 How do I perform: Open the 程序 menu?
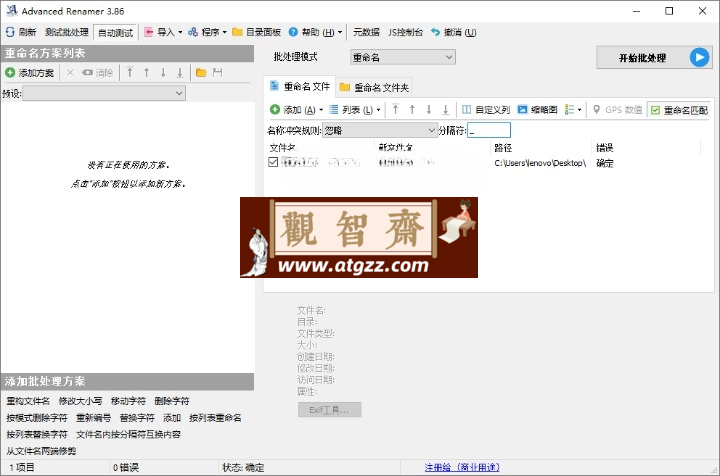point(207,32)
